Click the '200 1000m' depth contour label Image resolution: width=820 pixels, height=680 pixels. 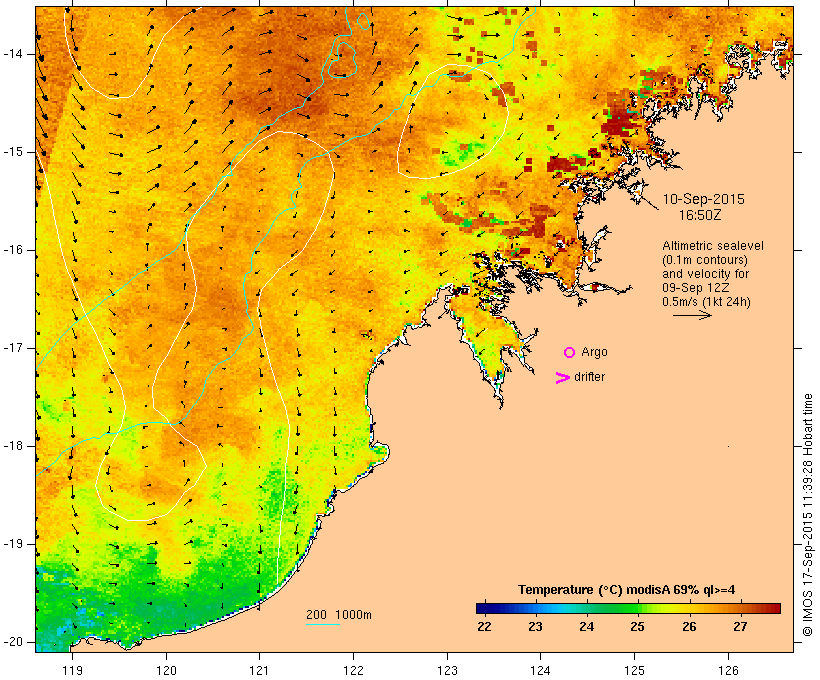pyautogui.click(x=339, y=615)
